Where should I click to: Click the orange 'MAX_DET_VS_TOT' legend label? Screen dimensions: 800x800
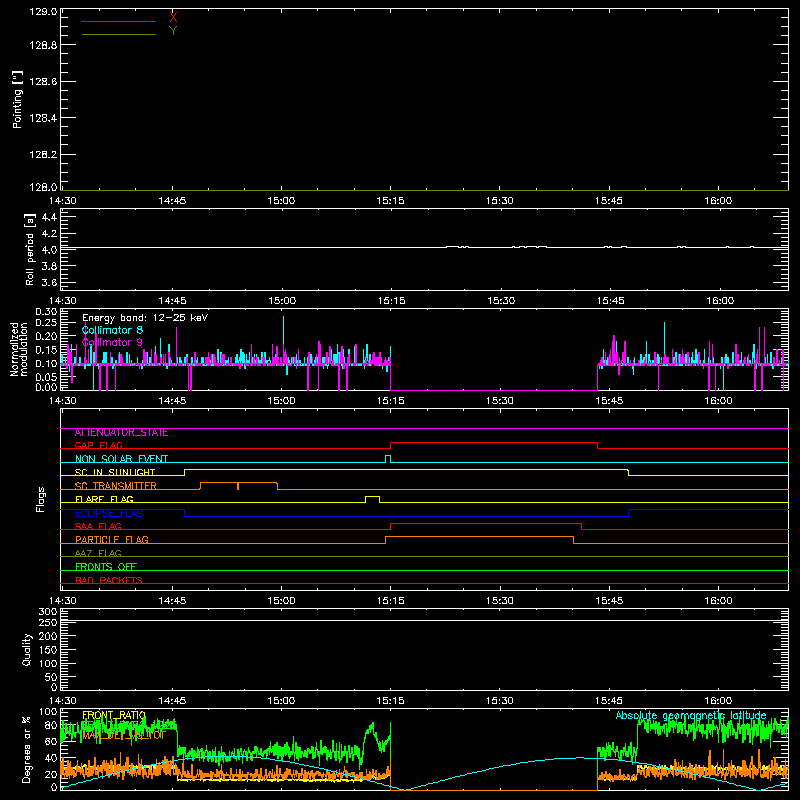coord(124,736)
